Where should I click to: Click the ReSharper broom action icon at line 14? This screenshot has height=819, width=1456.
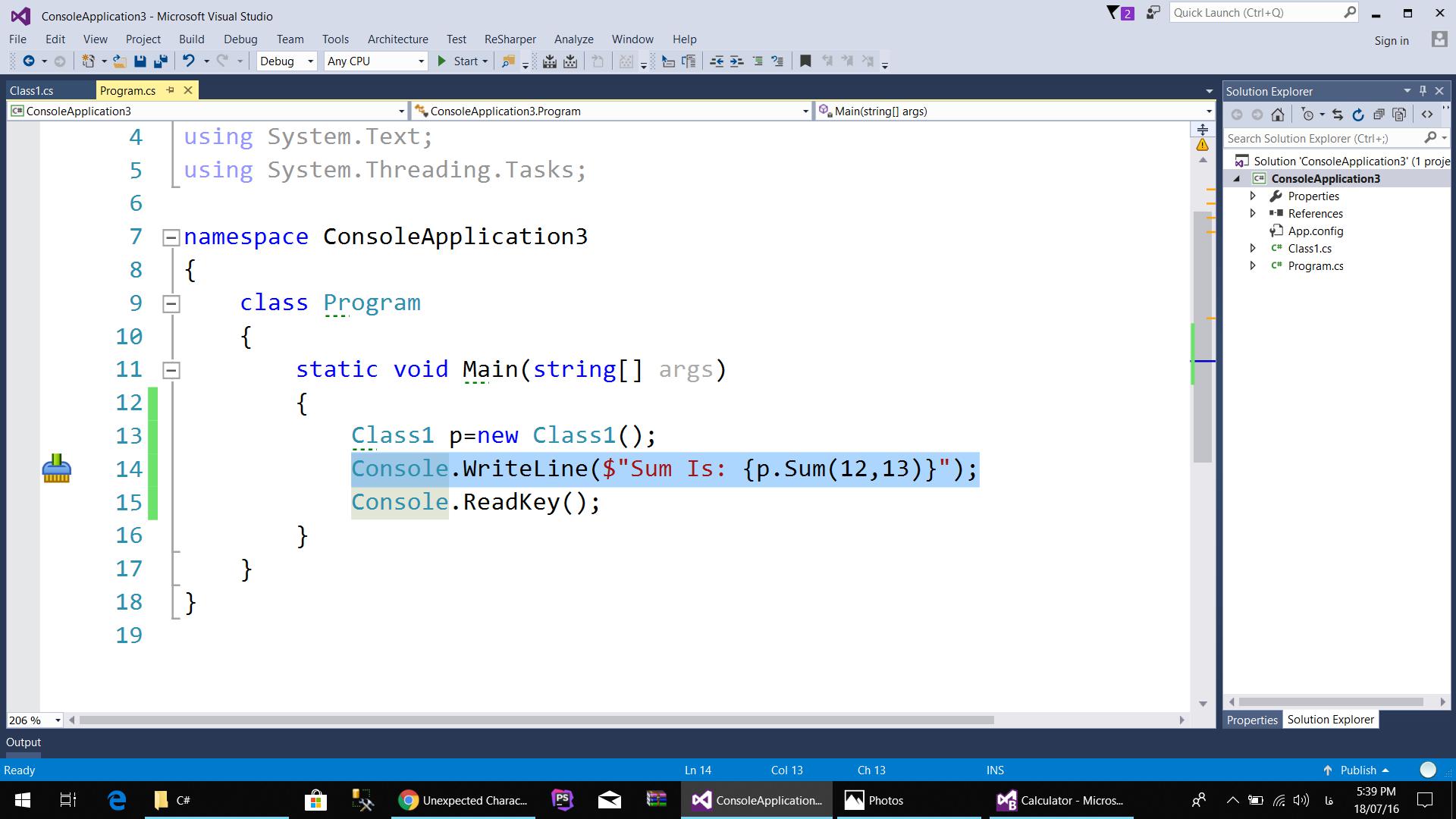click(x=57, y=469)
